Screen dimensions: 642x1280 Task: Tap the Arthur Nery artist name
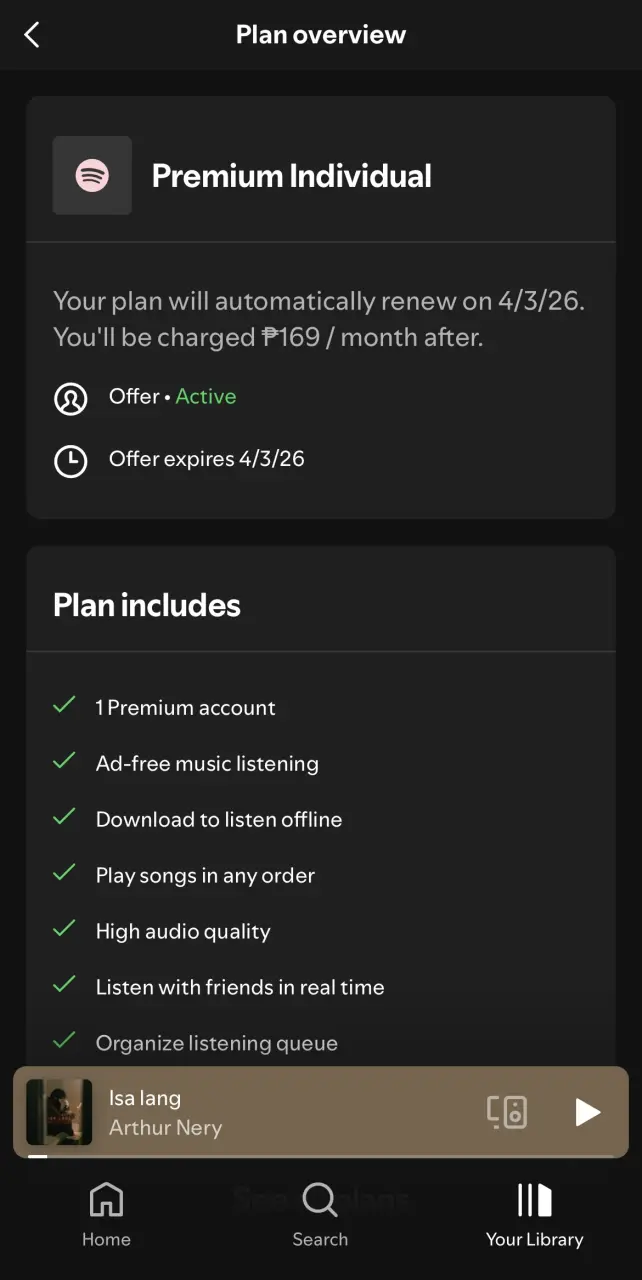165,1128
